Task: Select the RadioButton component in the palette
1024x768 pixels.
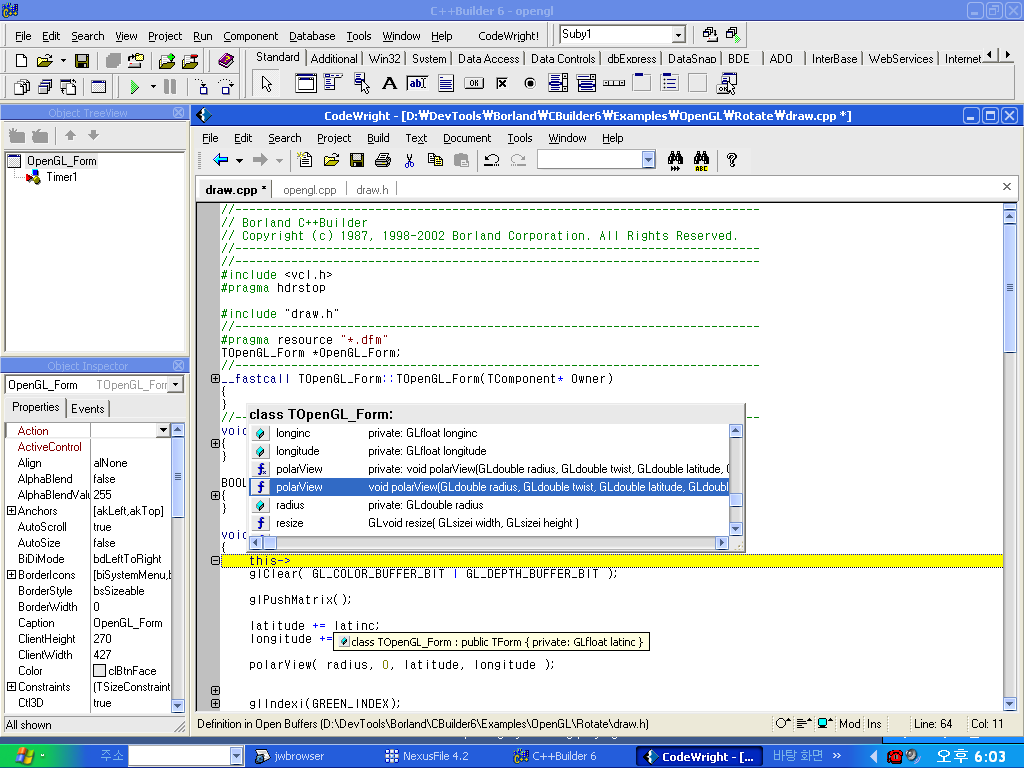Action: point(530,83)
